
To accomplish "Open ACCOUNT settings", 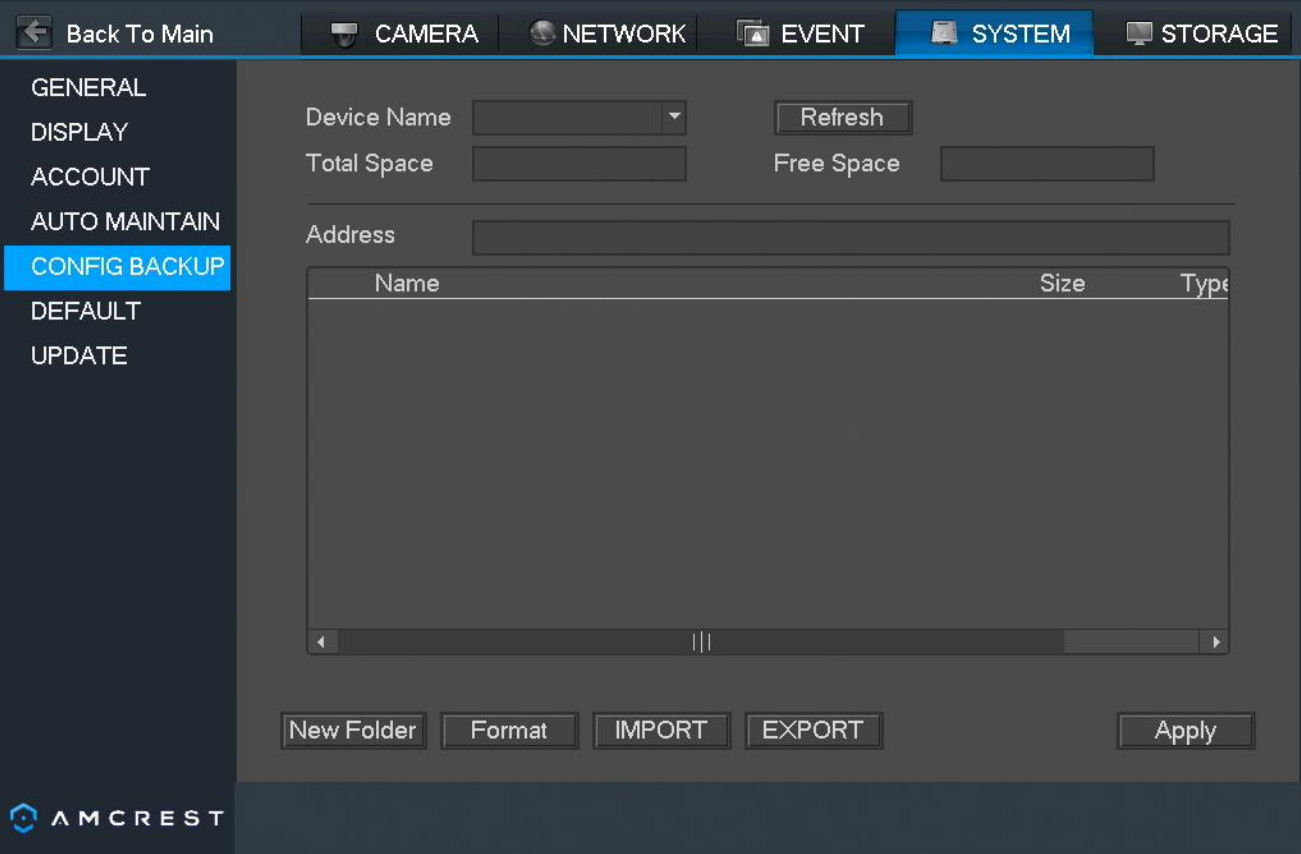I will (x=90, y=177).
